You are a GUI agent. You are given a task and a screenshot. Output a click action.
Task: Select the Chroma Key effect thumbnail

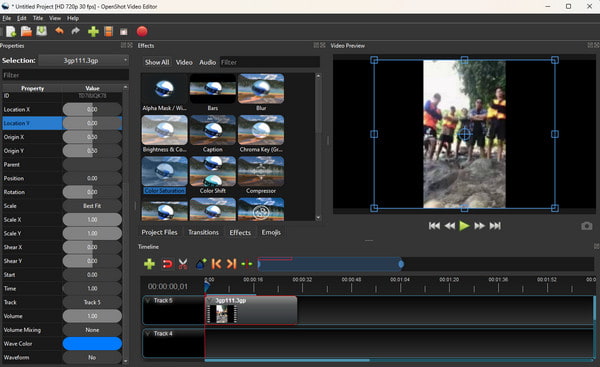(261, 130)
